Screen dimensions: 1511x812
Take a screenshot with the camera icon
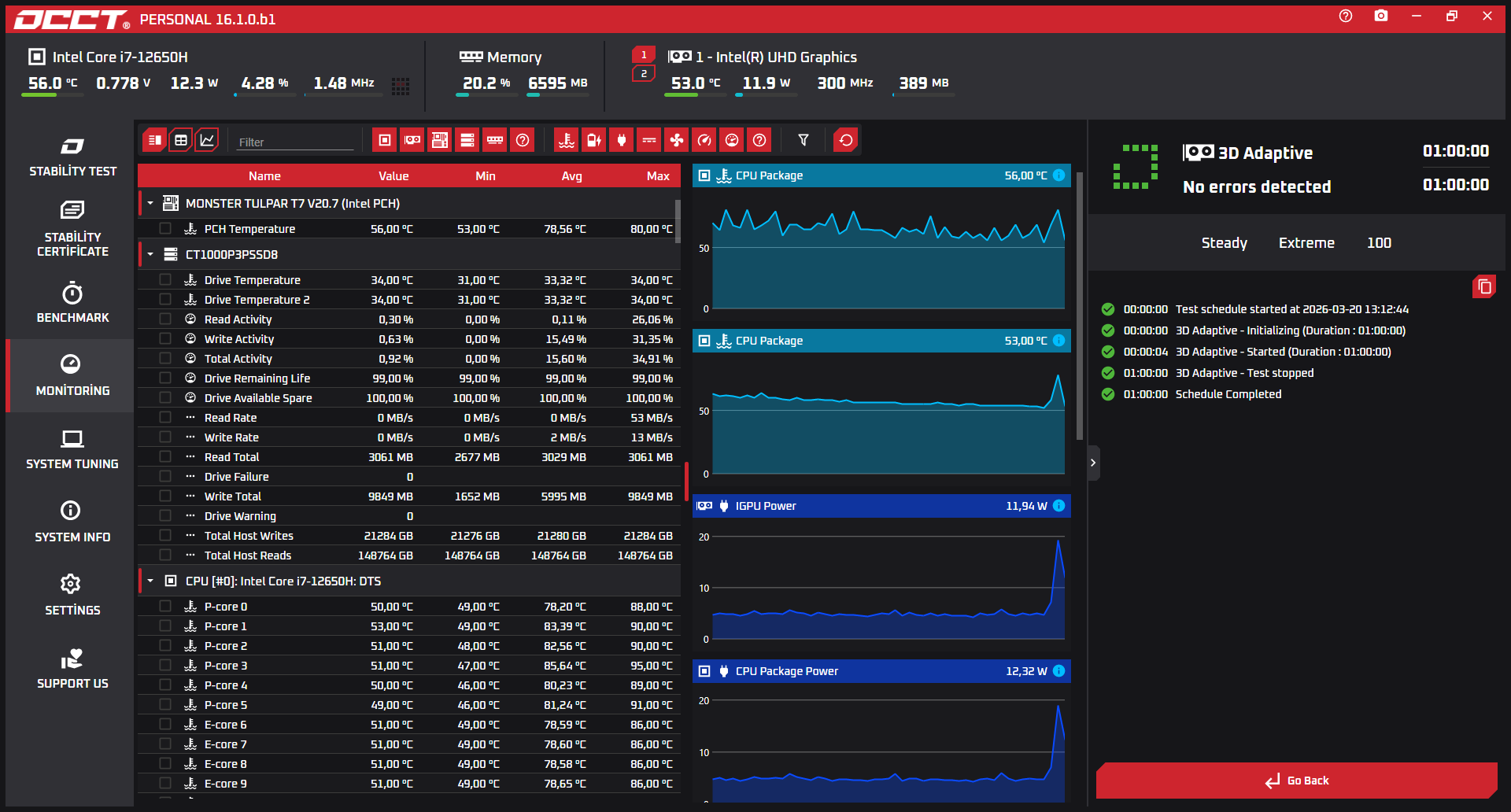pos(1381,16)
